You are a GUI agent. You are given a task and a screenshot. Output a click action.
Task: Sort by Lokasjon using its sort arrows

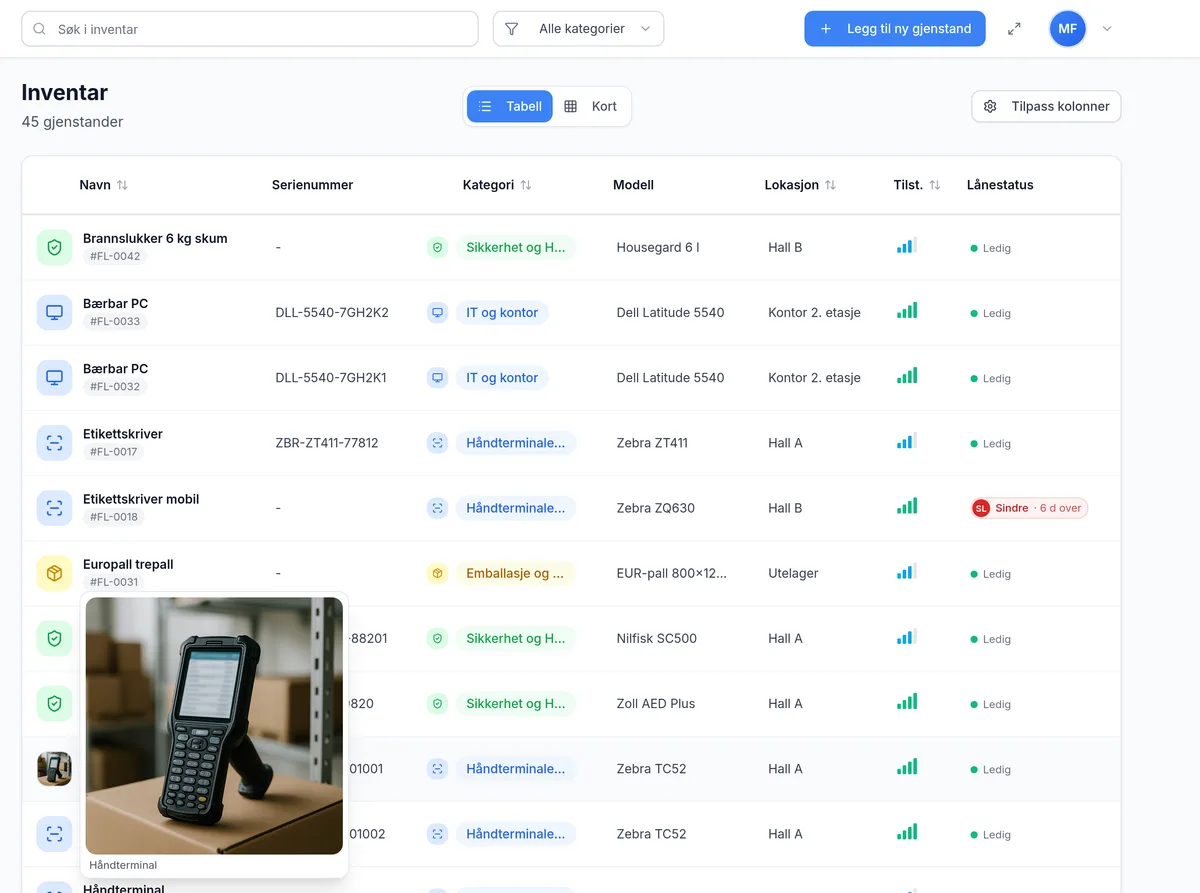click(x=830, y=185)
